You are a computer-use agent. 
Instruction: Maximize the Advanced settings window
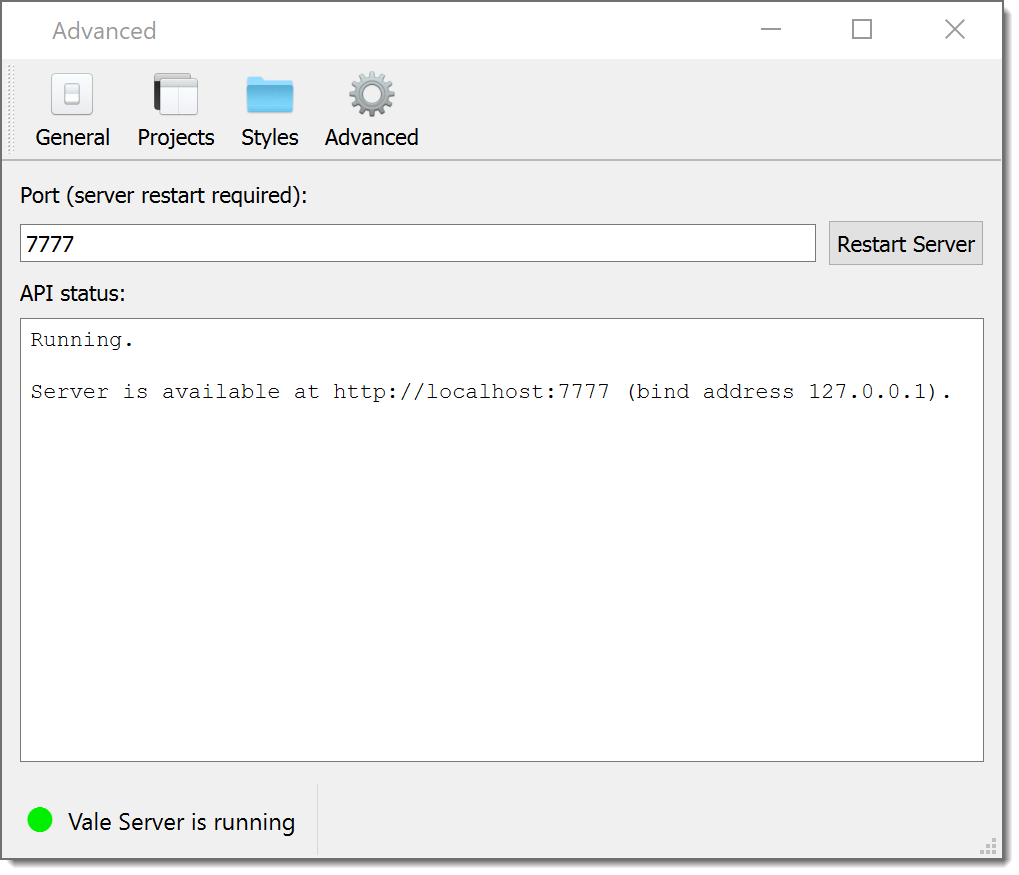point(862,30)
